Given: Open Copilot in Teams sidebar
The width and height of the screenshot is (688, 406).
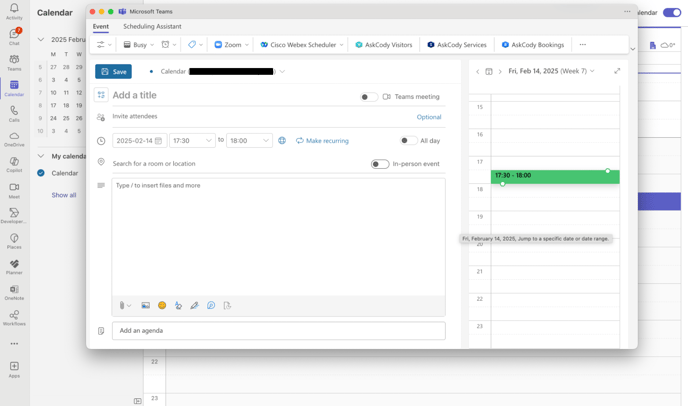Looking at the screenshot, I should click(14, 165).
